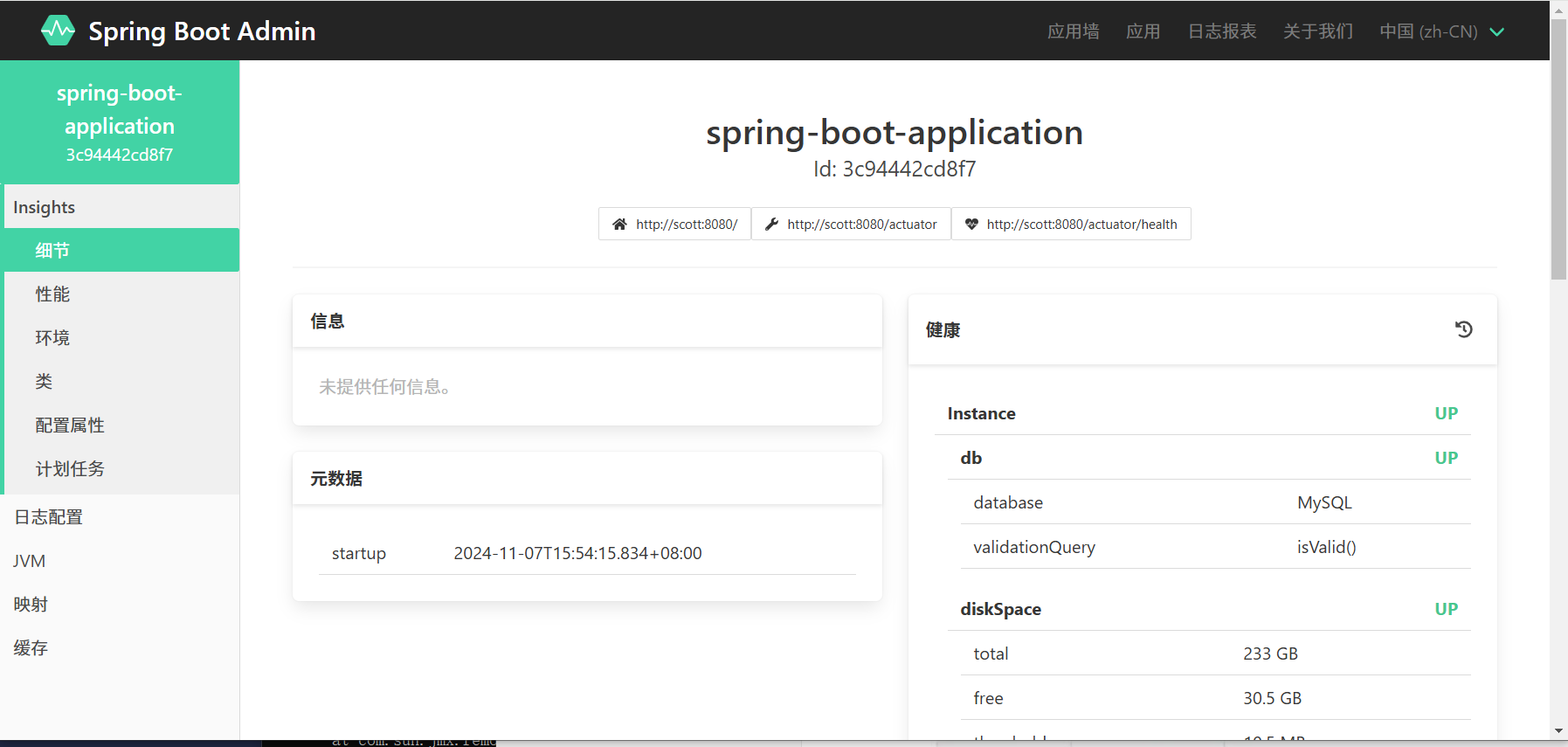Click the UP status beside db

[1447, 458]
